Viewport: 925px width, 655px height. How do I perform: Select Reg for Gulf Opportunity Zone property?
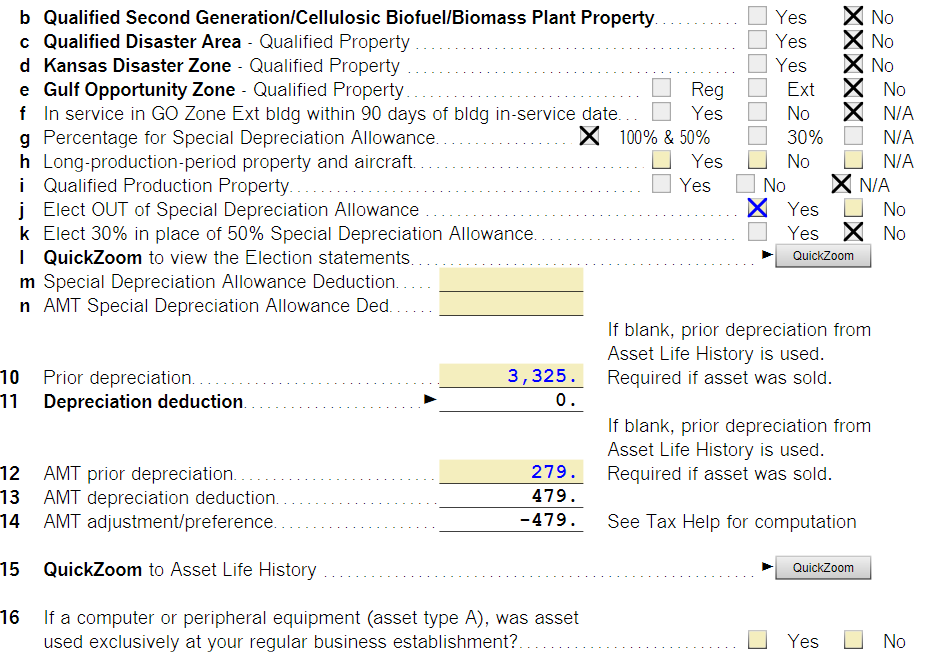(x=662, y=89)
